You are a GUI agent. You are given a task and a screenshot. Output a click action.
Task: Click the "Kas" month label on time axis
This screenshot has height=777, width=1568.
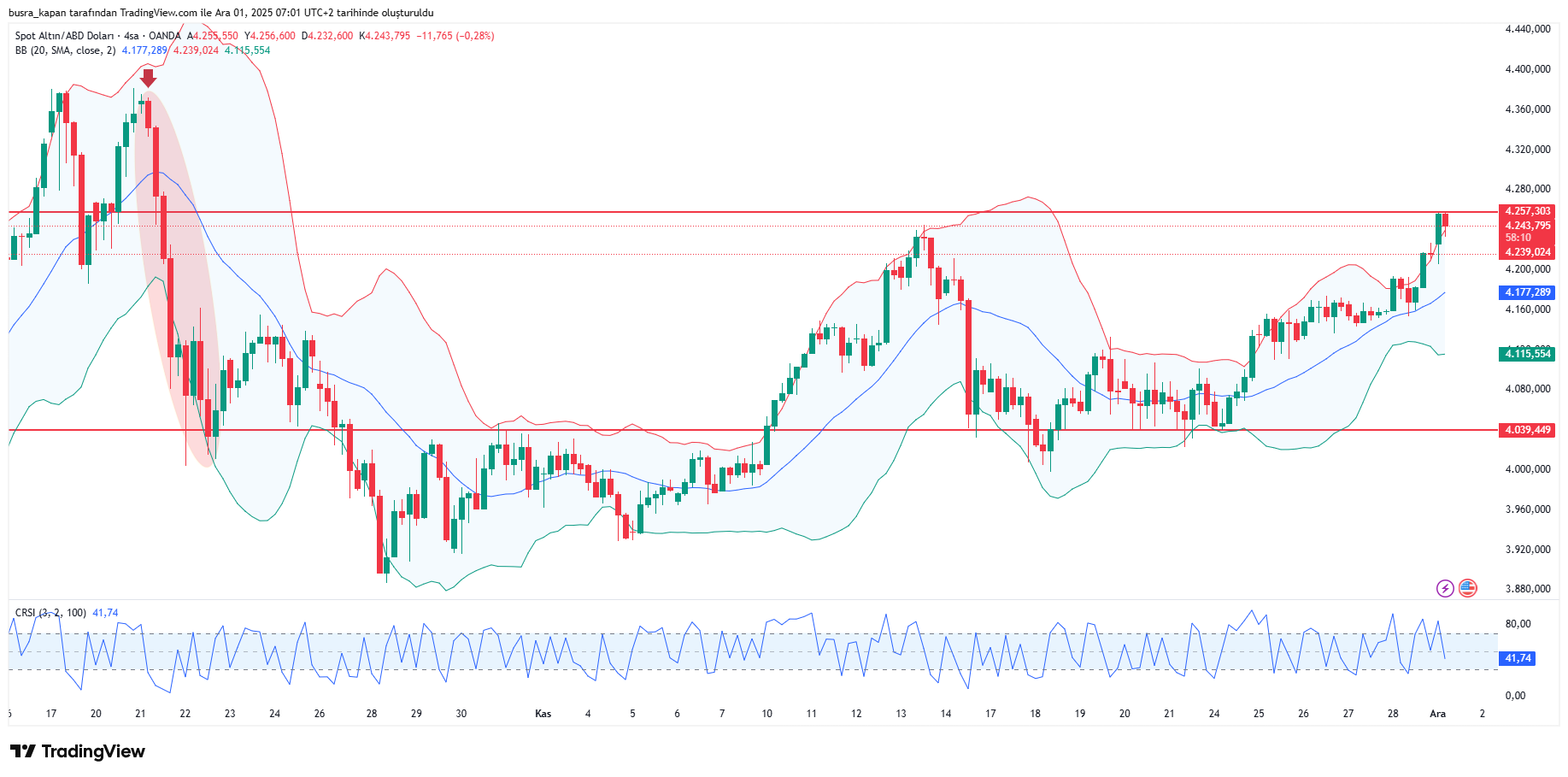point(543,714)
